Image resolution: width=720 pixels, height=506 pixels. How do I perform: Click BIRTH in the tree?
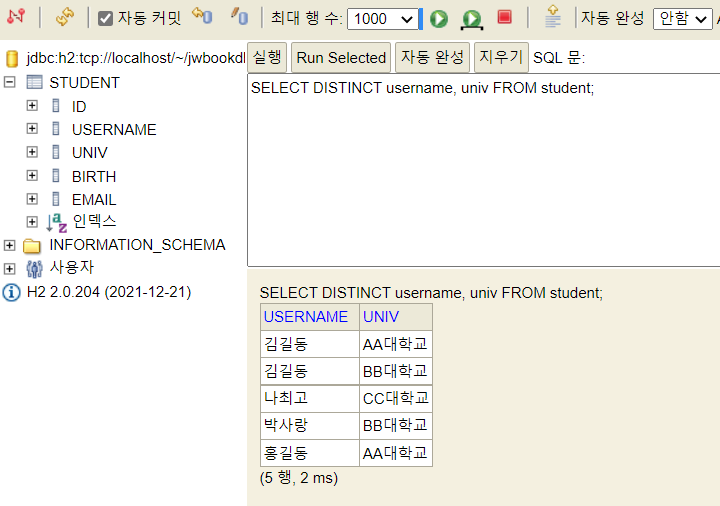coord(94,176)
